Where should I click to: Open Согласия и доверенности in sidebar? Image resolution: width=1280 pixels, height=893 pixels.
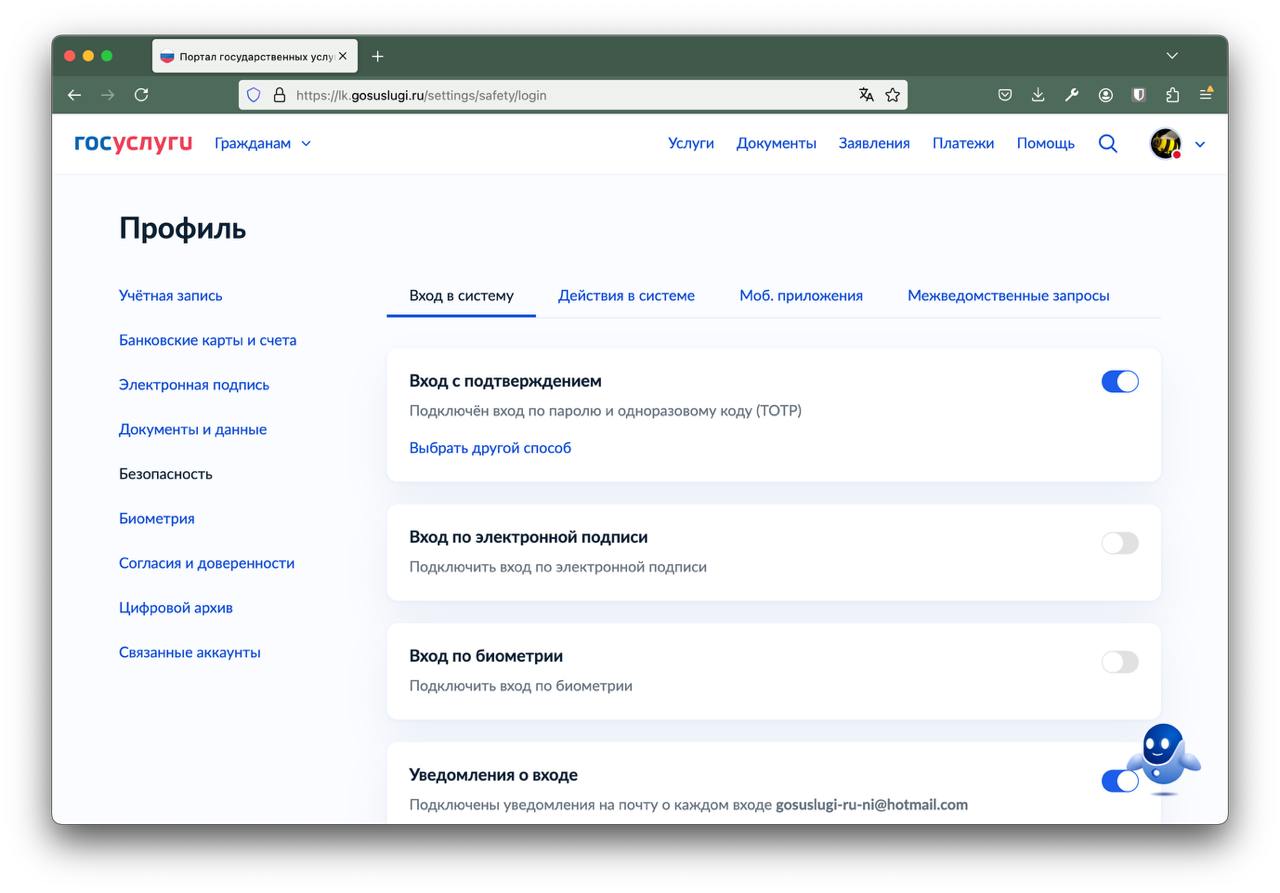207,563
